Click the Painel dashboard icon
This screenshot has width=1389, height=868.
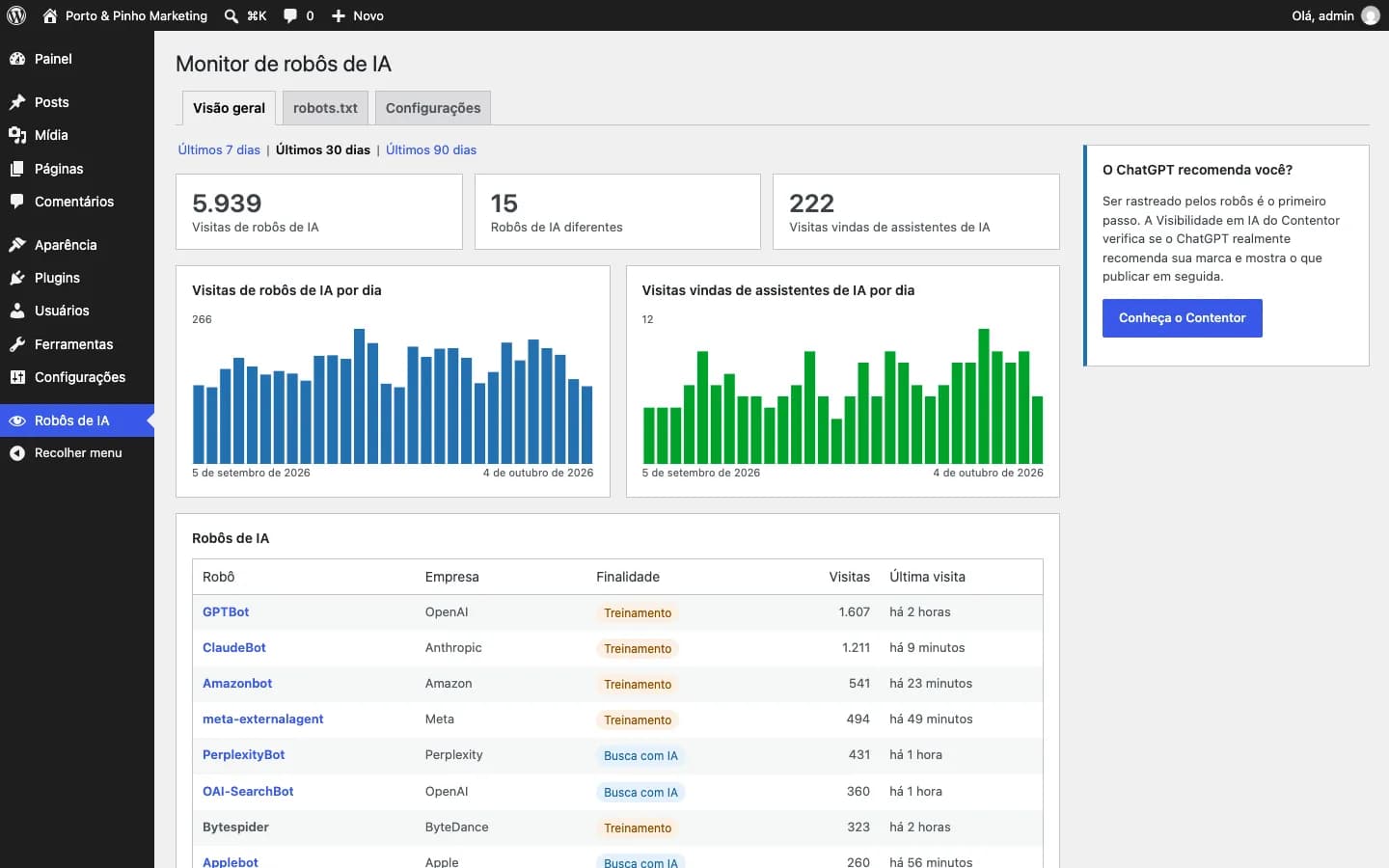click(x=17, y=59)
